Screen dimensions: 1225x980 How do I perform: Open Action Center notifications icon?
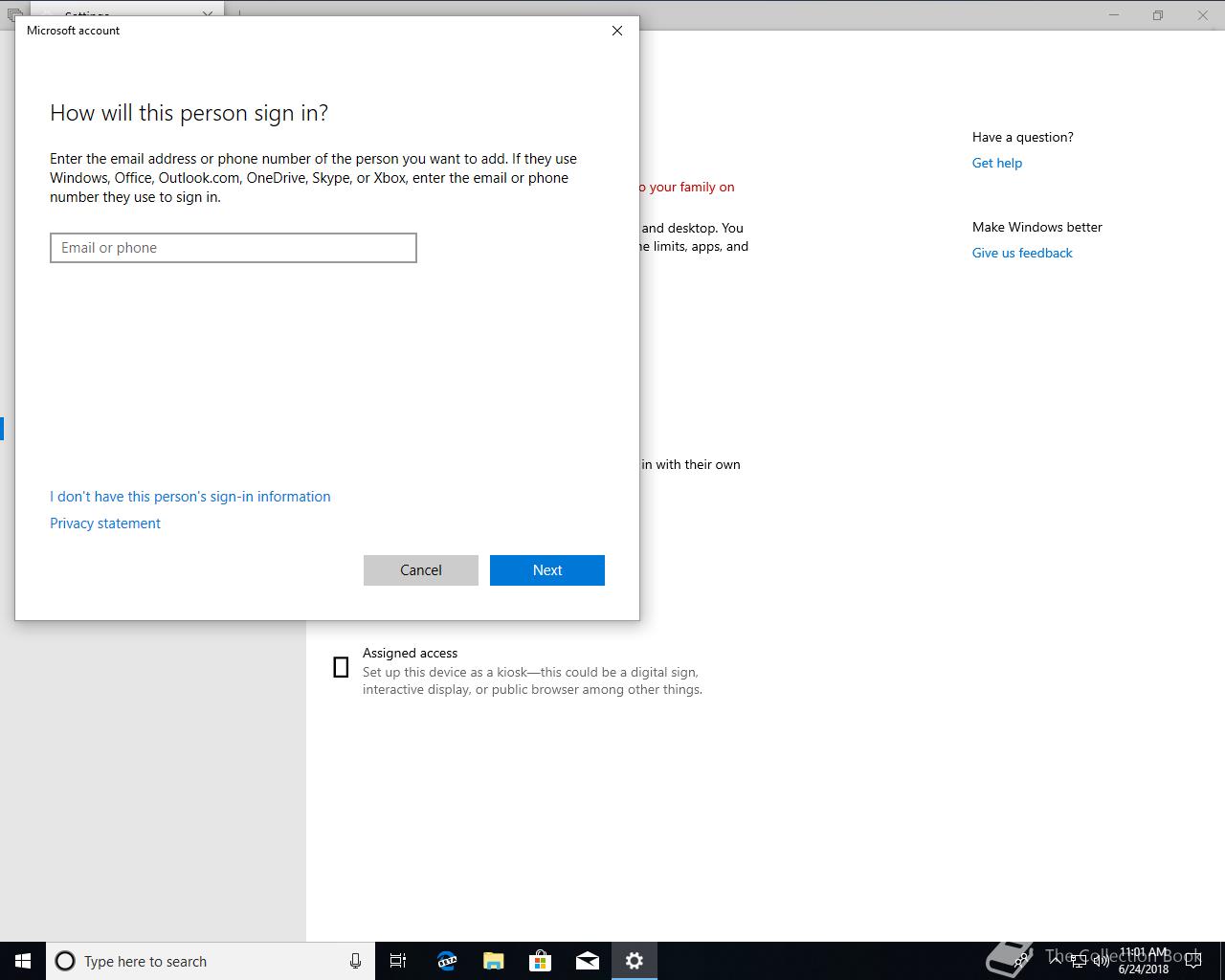point(1193,961)
